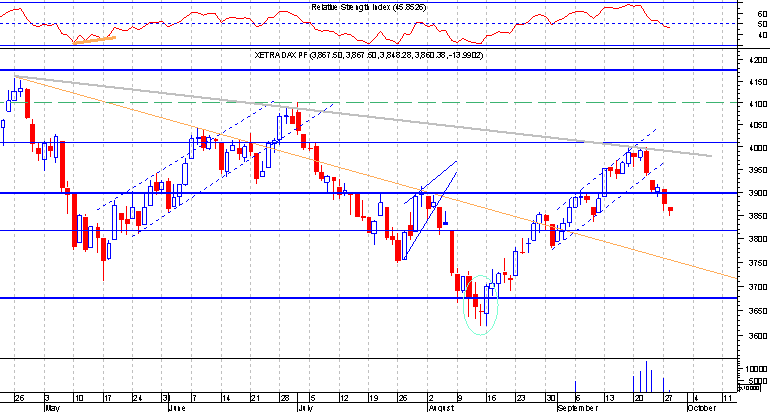Click the May month label
This screenshot has height=412, width=770.
52,408
